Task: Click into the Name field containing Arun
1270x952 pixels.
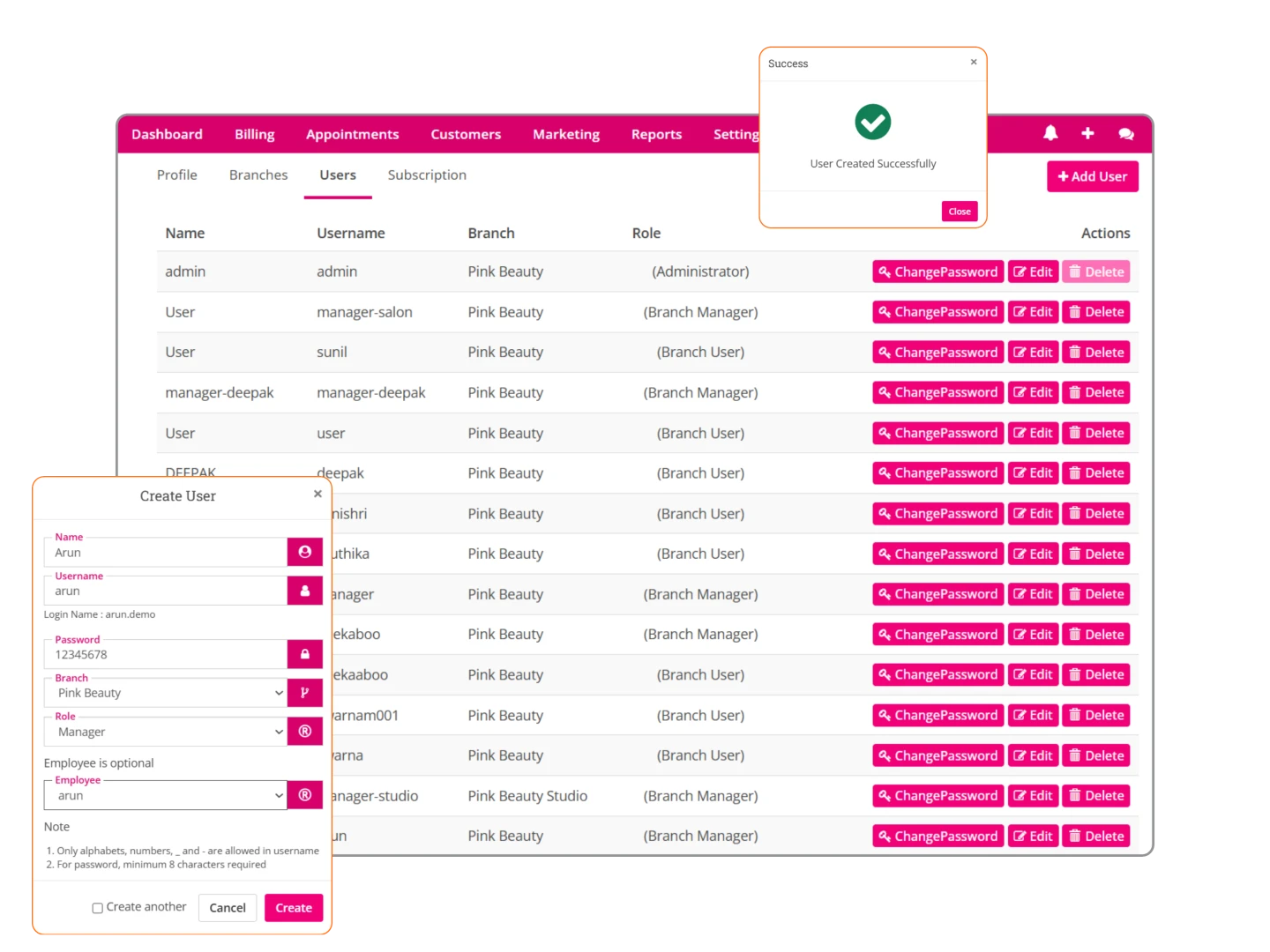Action: [166, 552]
